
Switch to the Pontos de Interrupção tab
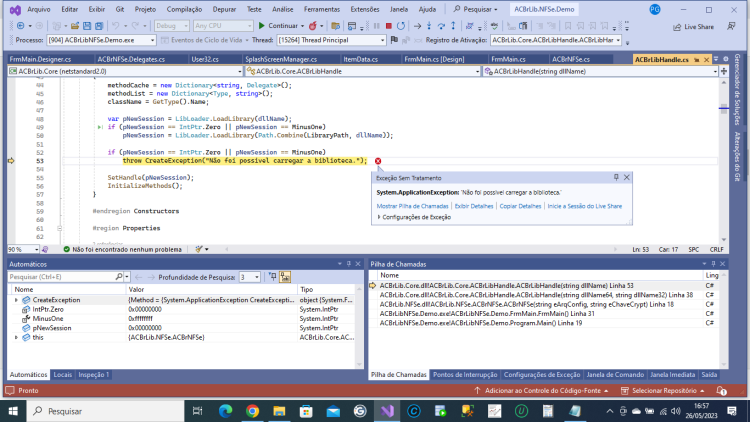pos(465,375)
